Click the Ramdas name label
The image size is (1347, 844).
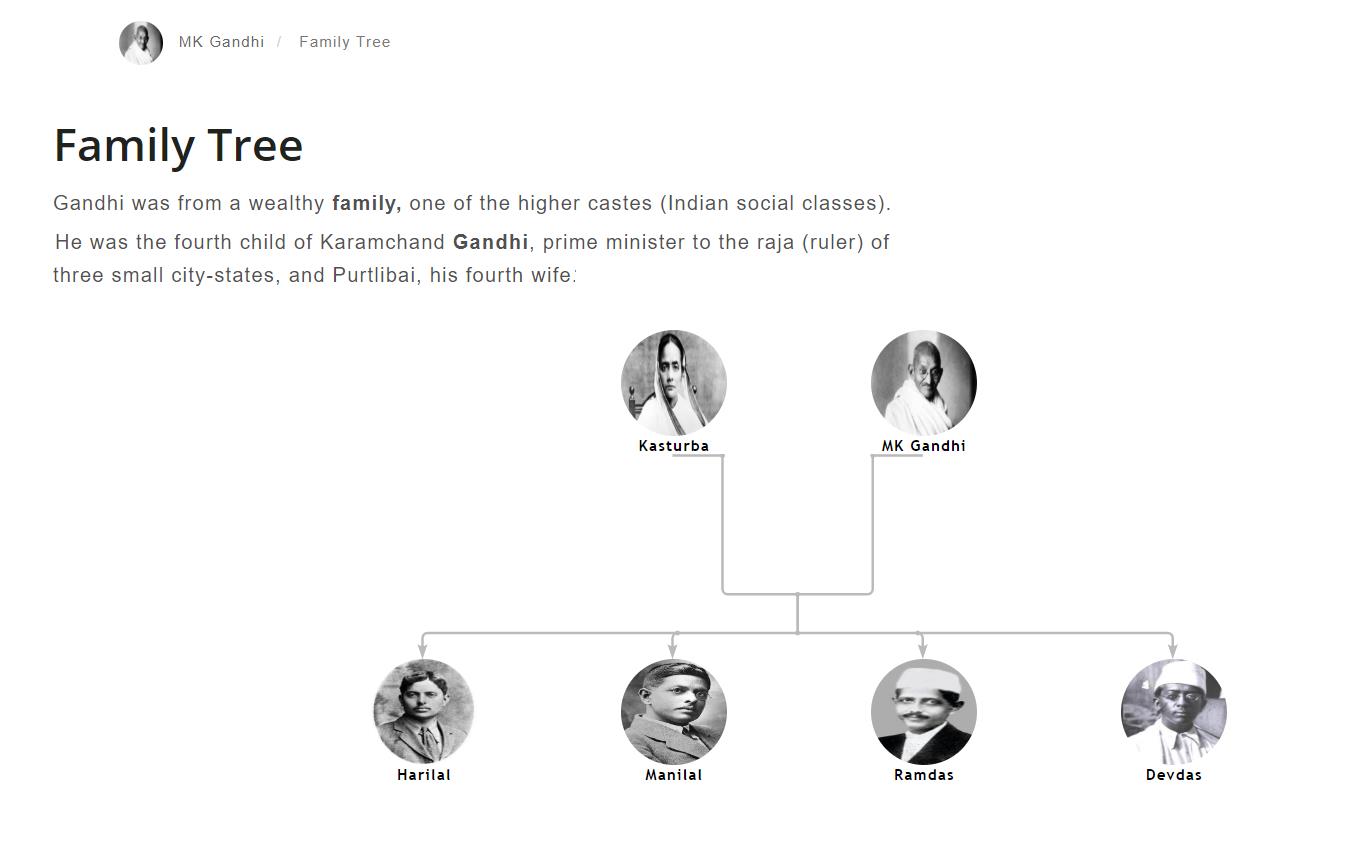click(924, 775)
